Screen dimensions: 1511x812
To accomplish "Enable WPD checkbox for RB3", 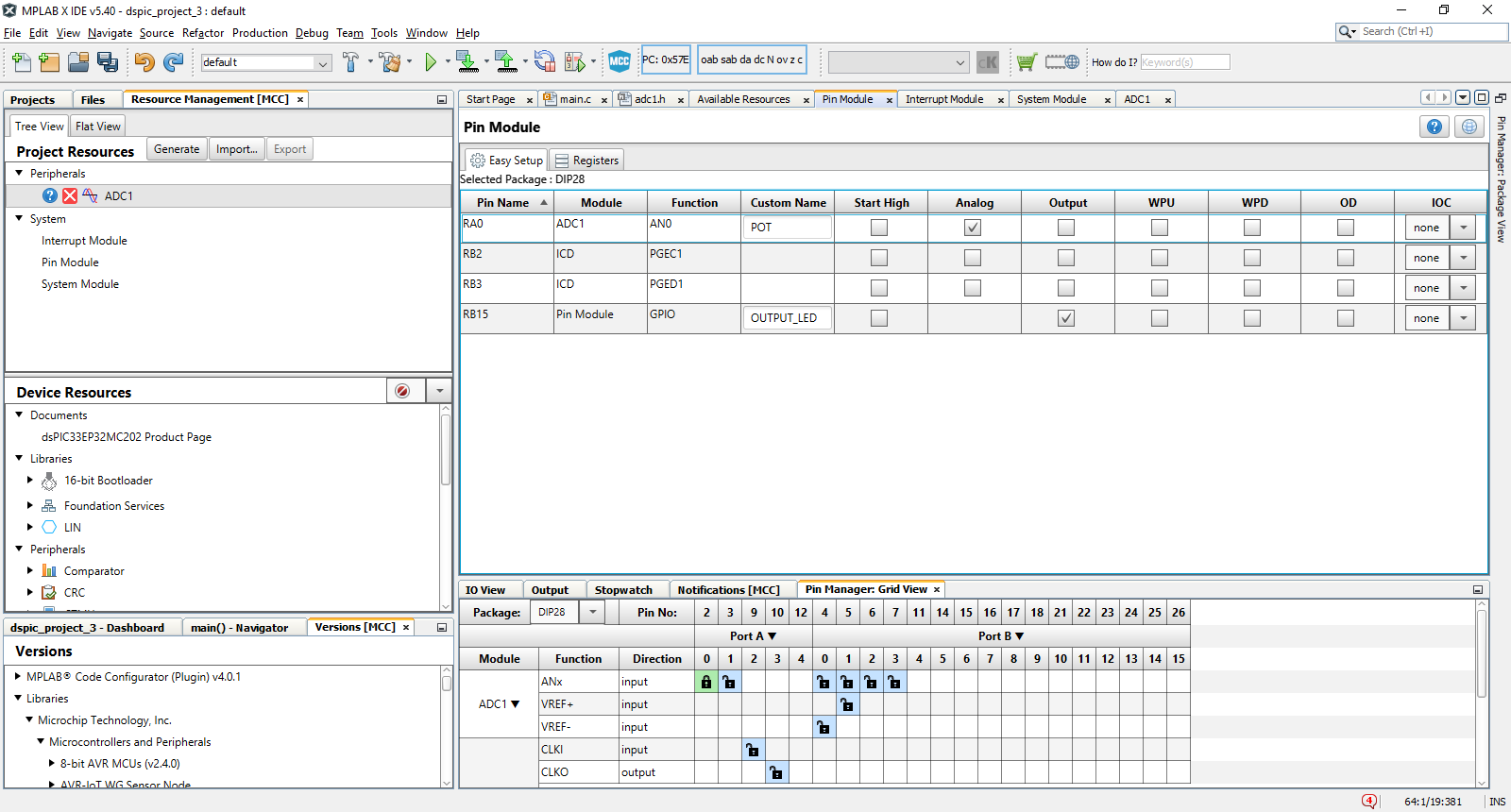I will coord(1252,288).
